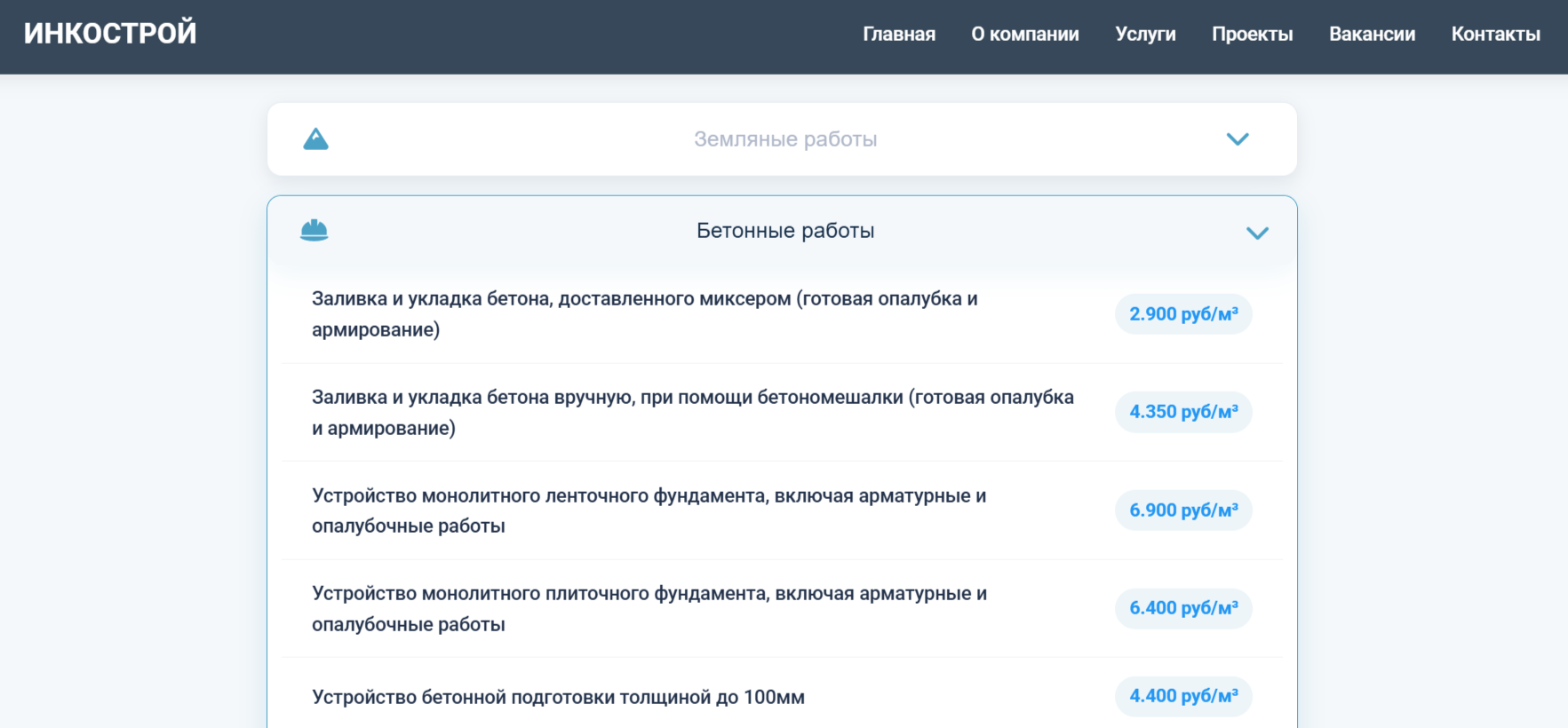This screenshot has width=1568, height=728.
Task: Click the mountain icon for Земляные работы
Action: click(x=315, y=139)
